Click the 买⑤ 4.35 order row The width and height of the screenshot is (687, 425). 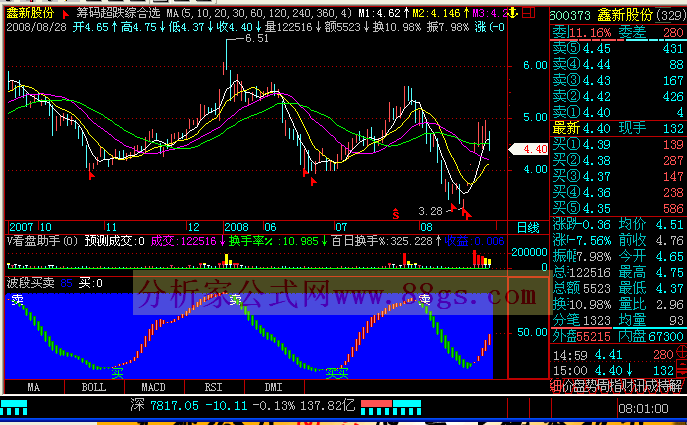[618, 209]
